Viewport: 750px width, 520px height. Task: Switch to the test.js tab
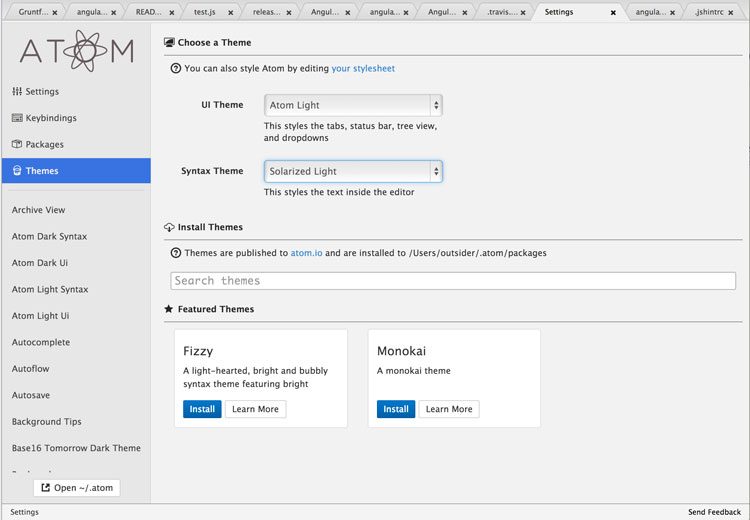point(205,12)
